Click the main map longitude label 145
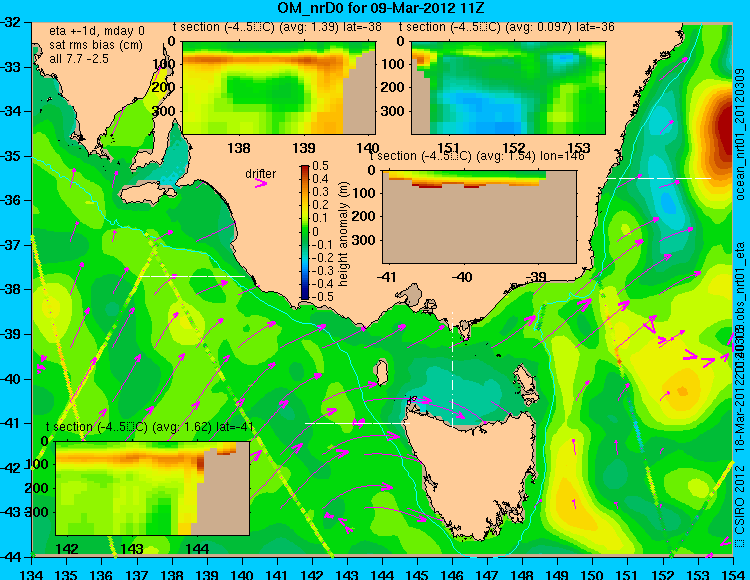This screenshot has width=750, height=580. pos(417,574)
